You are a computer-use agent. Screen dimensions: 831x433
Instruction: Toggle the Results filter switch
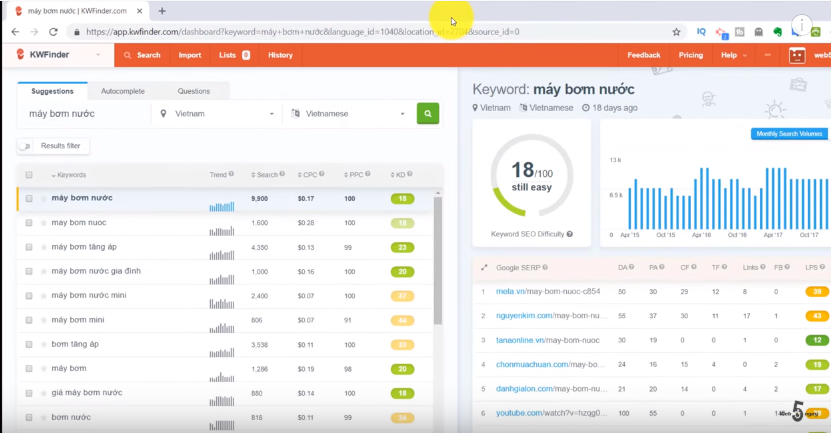[x=25, y=146]
